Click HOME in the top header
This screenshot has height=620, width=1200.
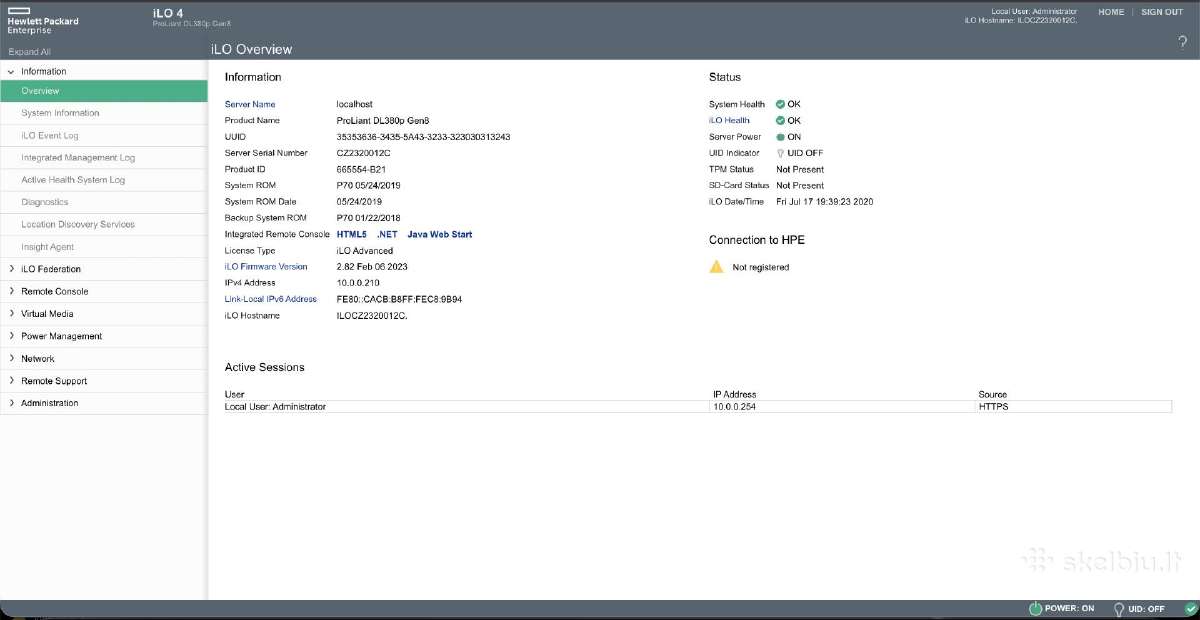1111,12
